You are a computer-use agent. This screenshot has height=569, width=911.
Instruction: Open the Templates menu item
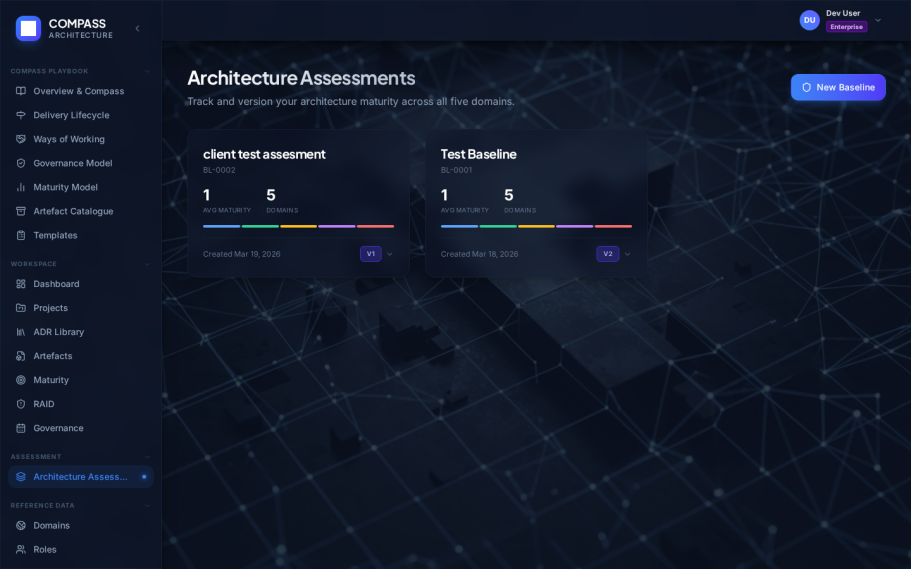[x=55, y=235]
